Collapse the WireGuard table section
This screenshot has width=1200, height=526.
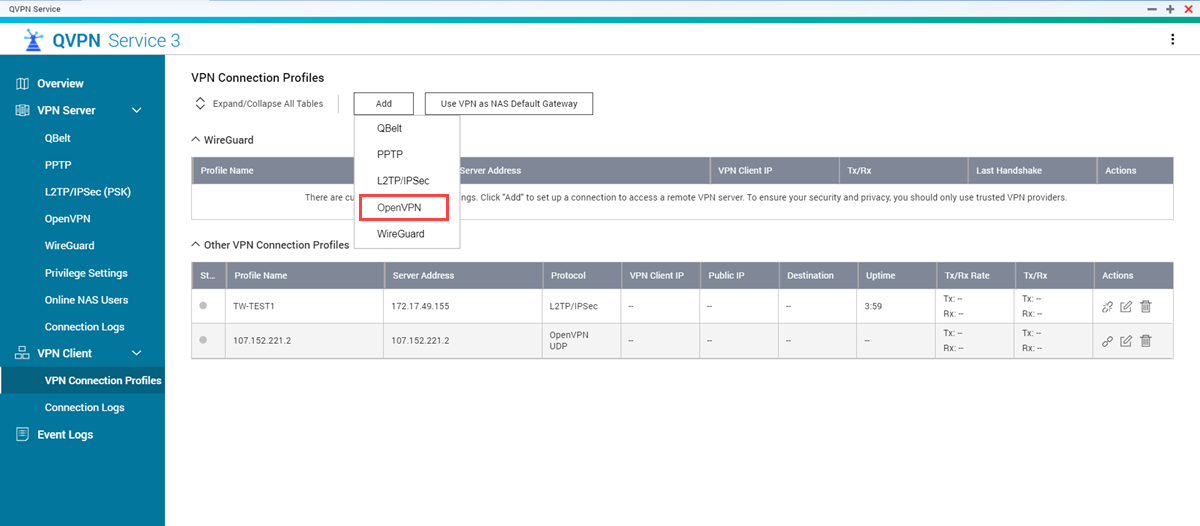click(x=196, y=140)
